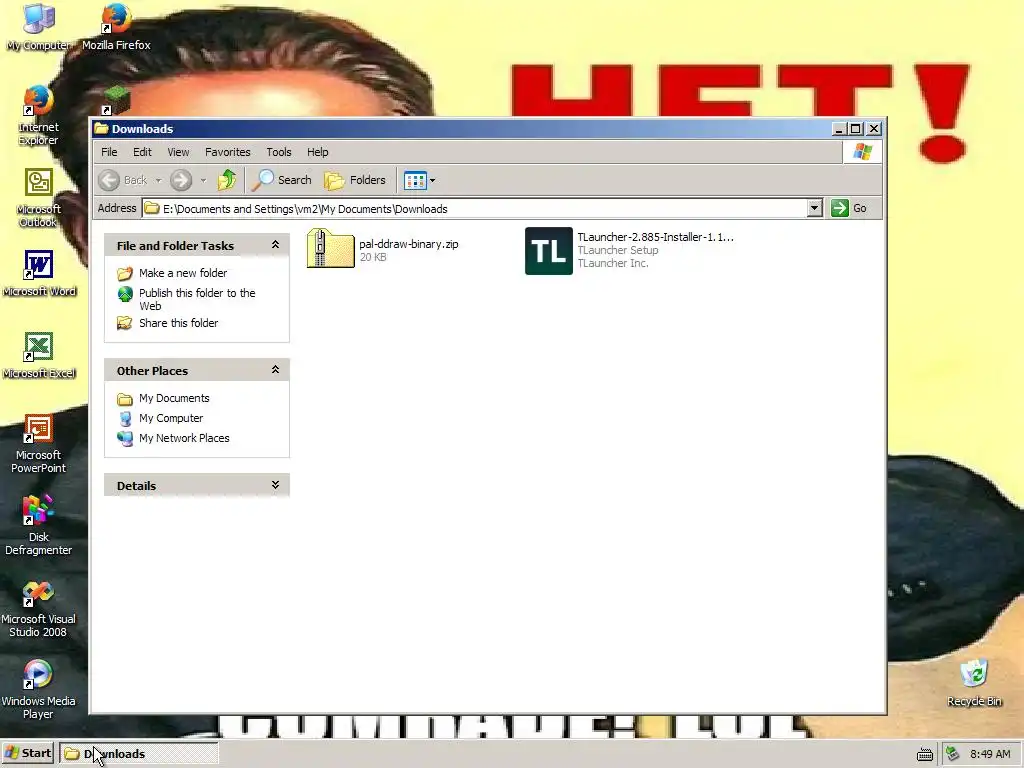Open the Search pane

283,180
